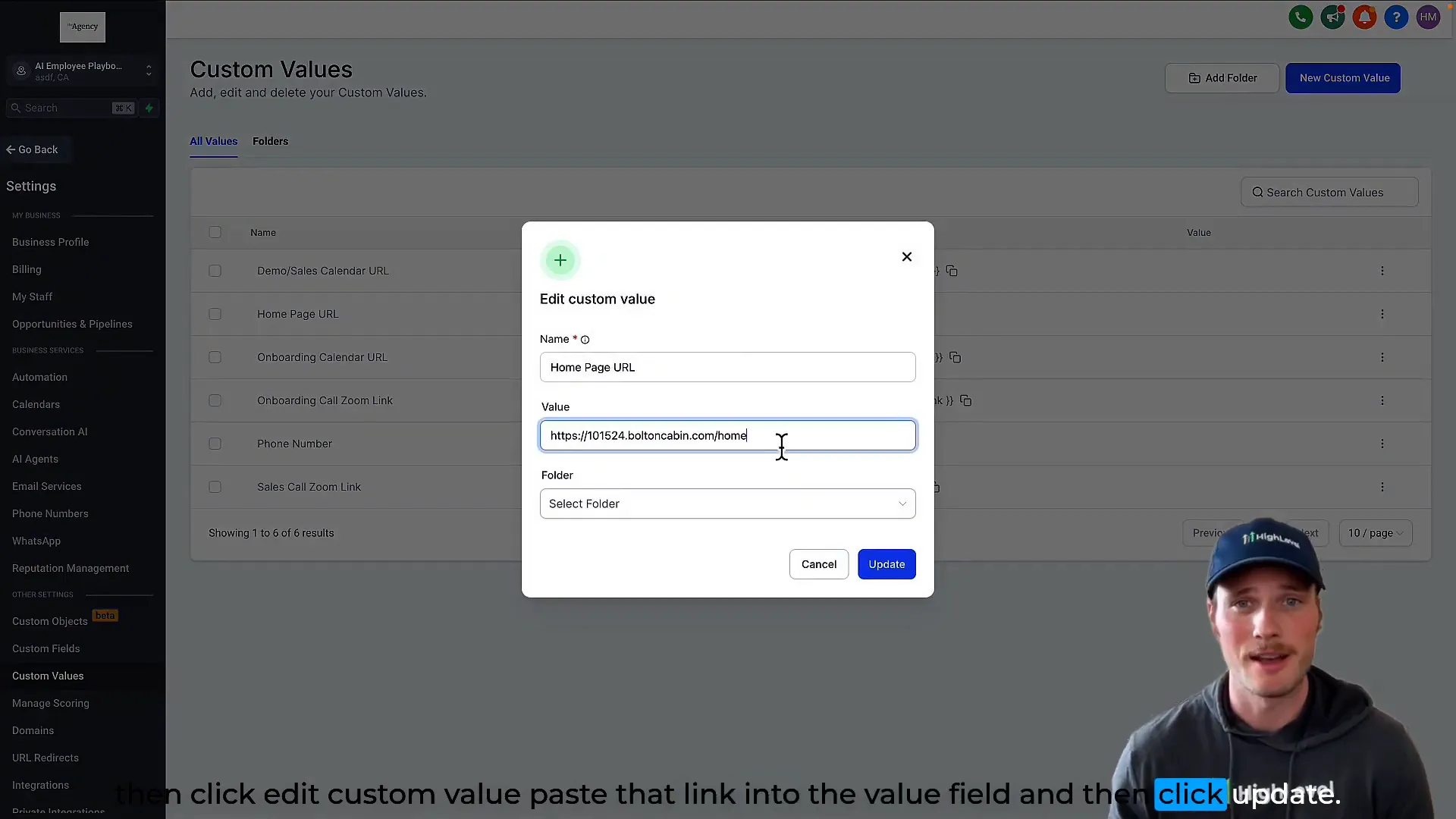Check the Onboarding Calendar URL row checkbox
The width and height of the screenshot is (1456, 819).
[x=215, y=357]
